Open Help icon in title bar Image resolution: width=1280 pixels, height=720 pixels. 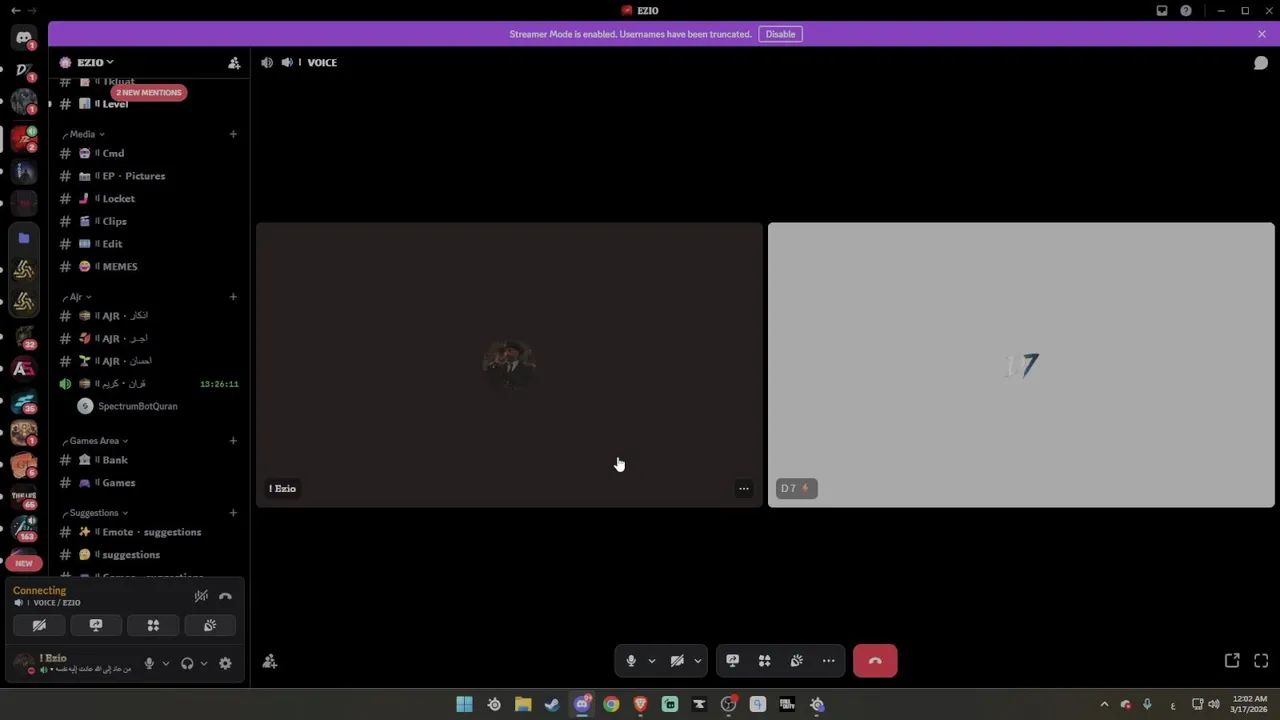[1186, 11]
